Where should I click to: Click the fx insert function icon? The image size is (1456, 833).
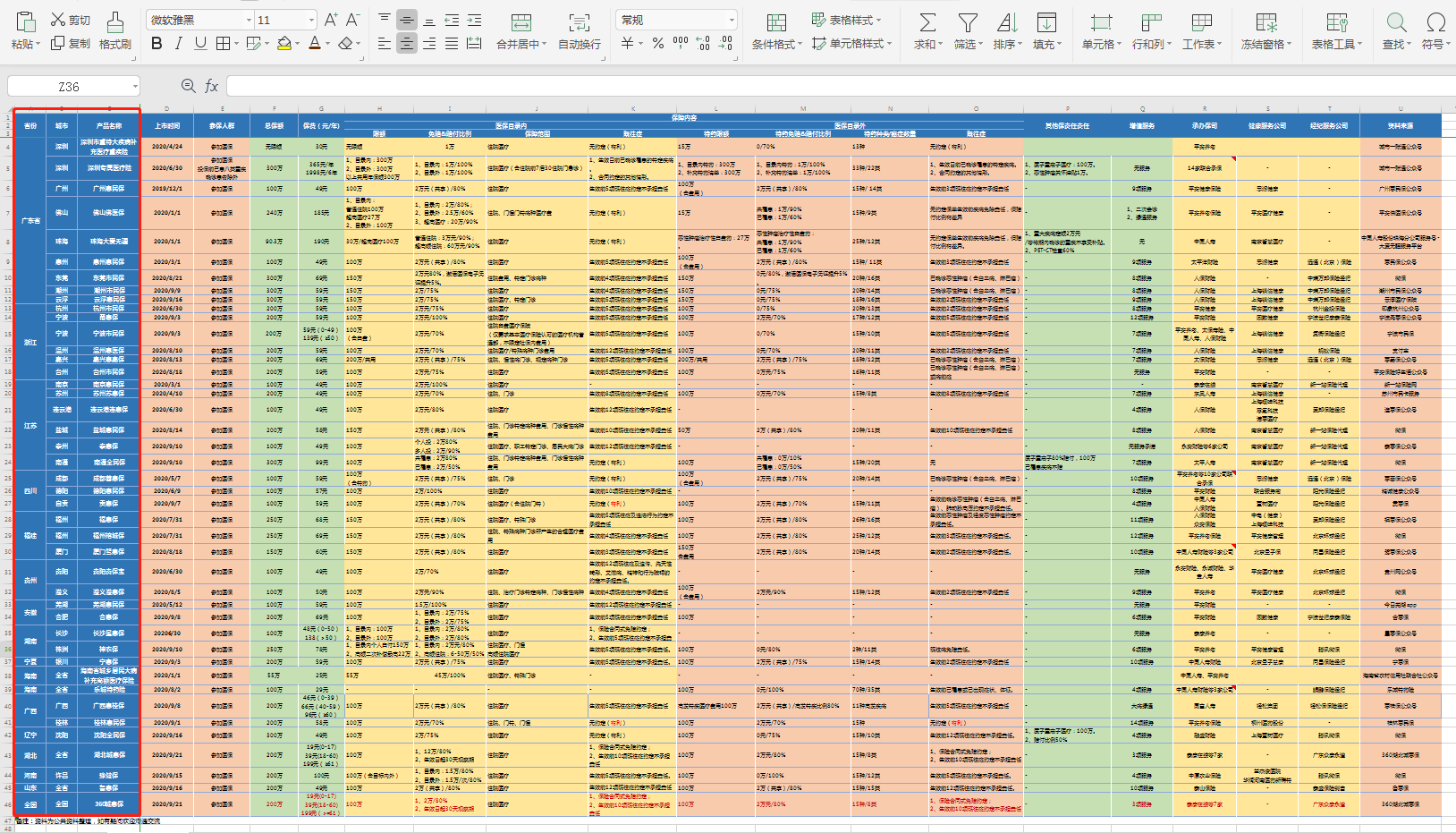(x=211, y=86)
